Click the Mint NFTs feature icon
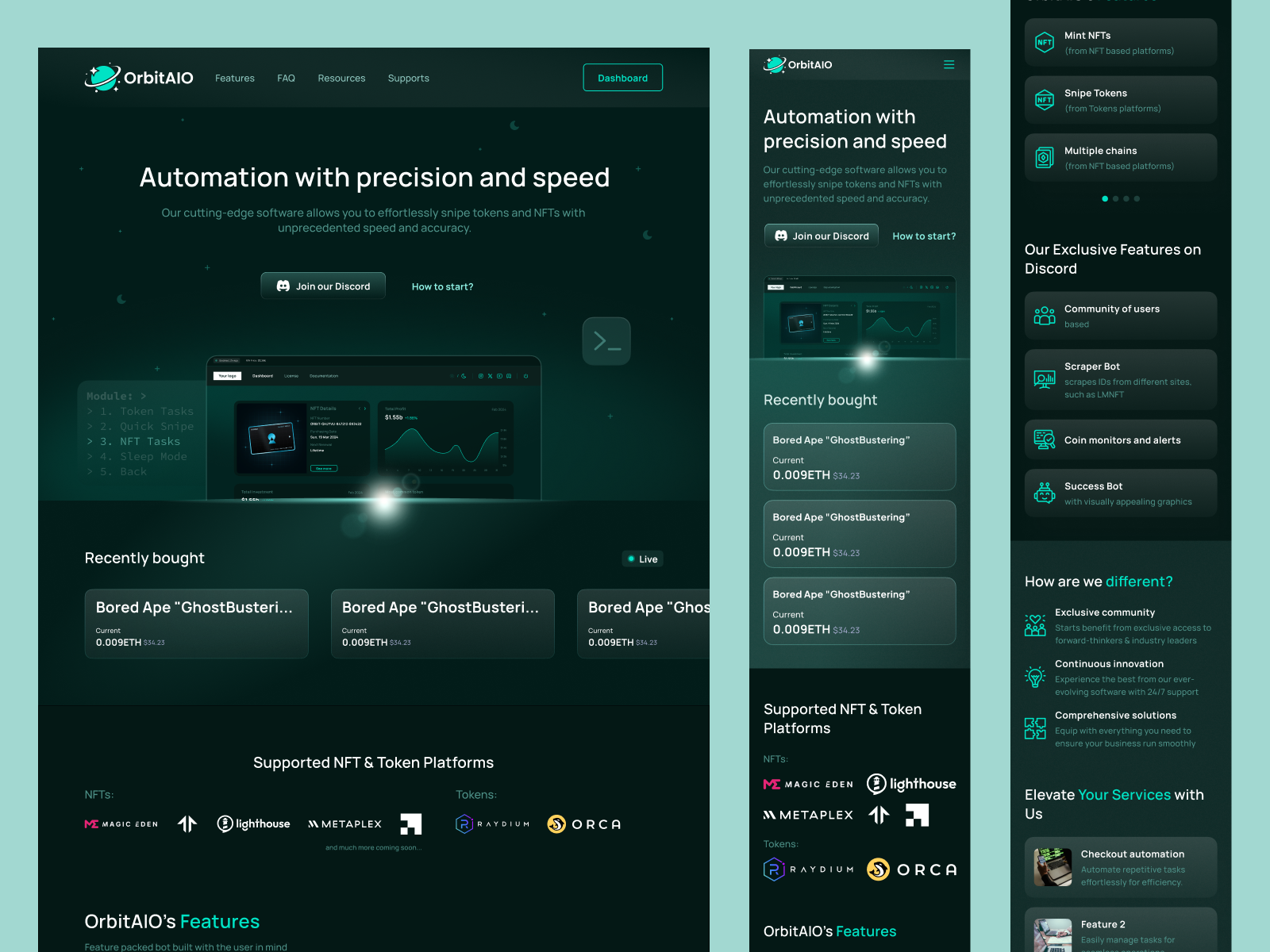The image size is (1270, 952). (1045, 42)
